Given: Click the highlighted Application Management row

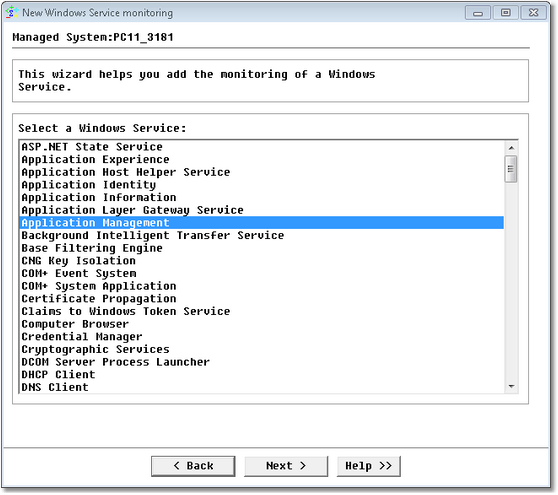Looking at the screenshot, I should [262, 223].
